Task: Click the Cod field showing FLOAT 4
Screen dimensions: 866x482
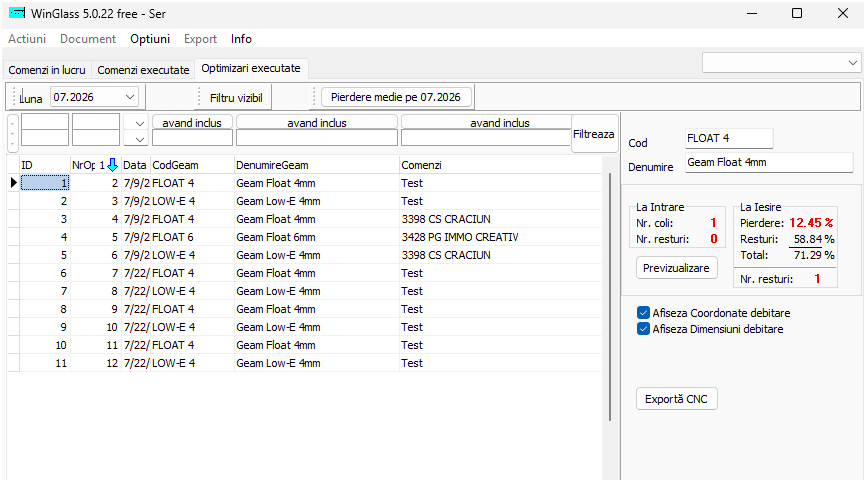Action: (728, 138)
